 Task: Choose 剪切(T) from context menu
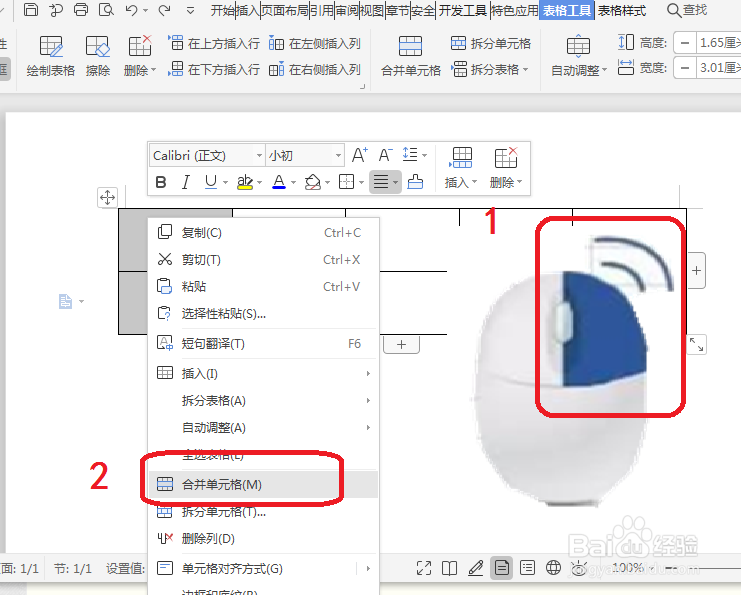click(263, 259)
